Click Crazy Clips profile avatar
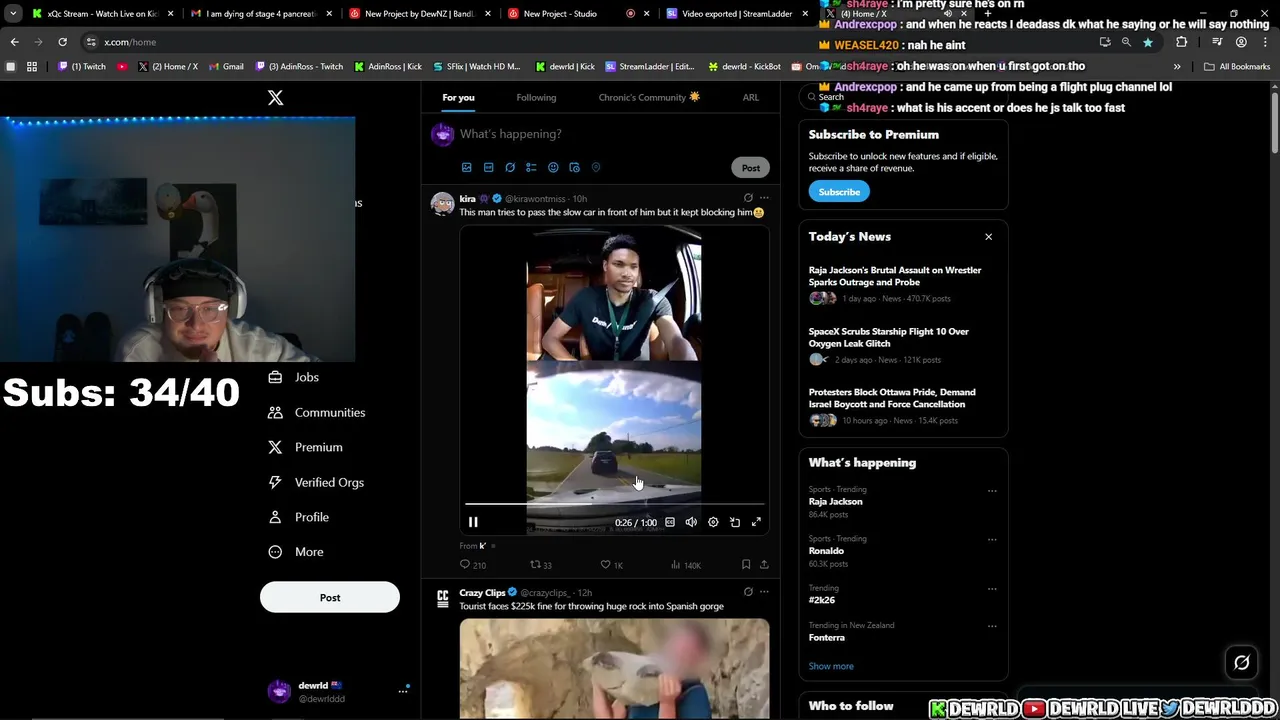Viewport: 1280px width, 720px height. [442, 598]
